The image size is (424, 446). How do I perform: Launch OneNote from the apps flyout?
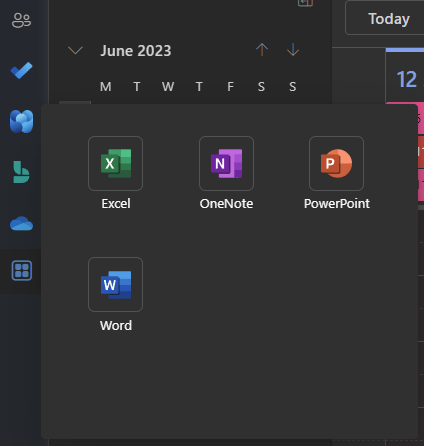click(226, 163)
